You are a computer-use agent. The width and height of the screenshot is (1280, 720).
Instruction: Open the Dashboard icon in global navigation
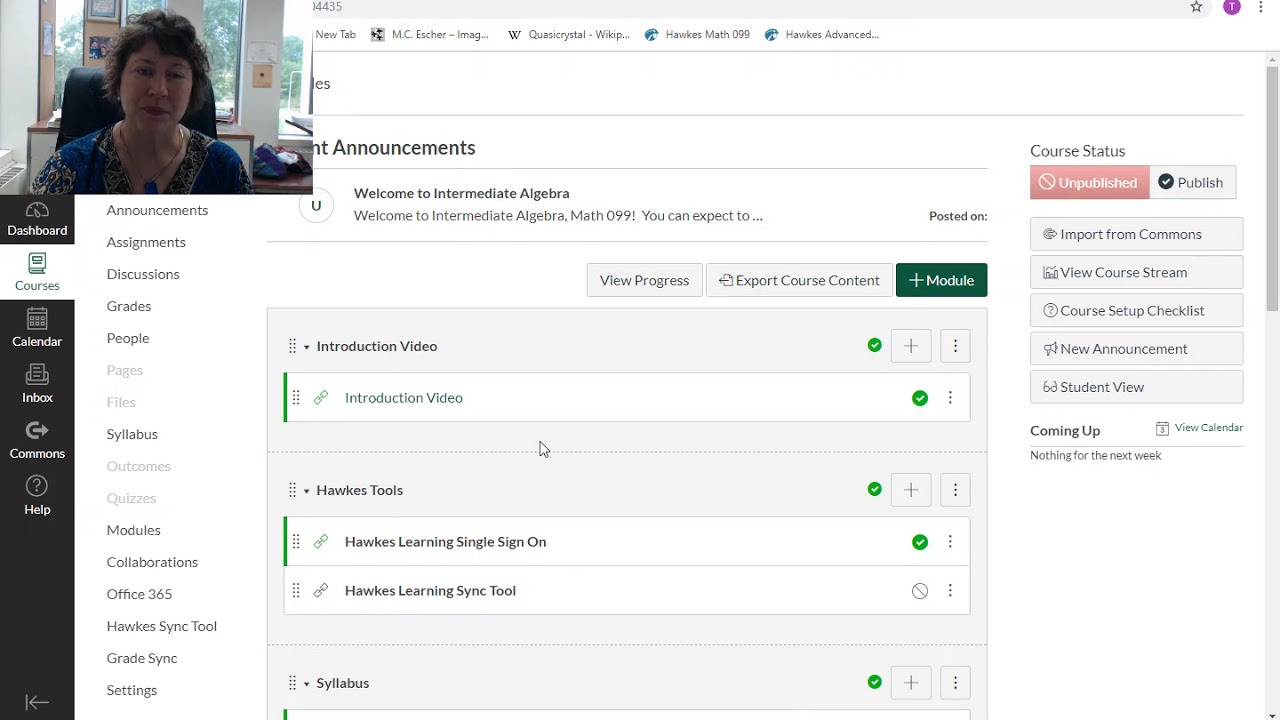click(37, 219)
